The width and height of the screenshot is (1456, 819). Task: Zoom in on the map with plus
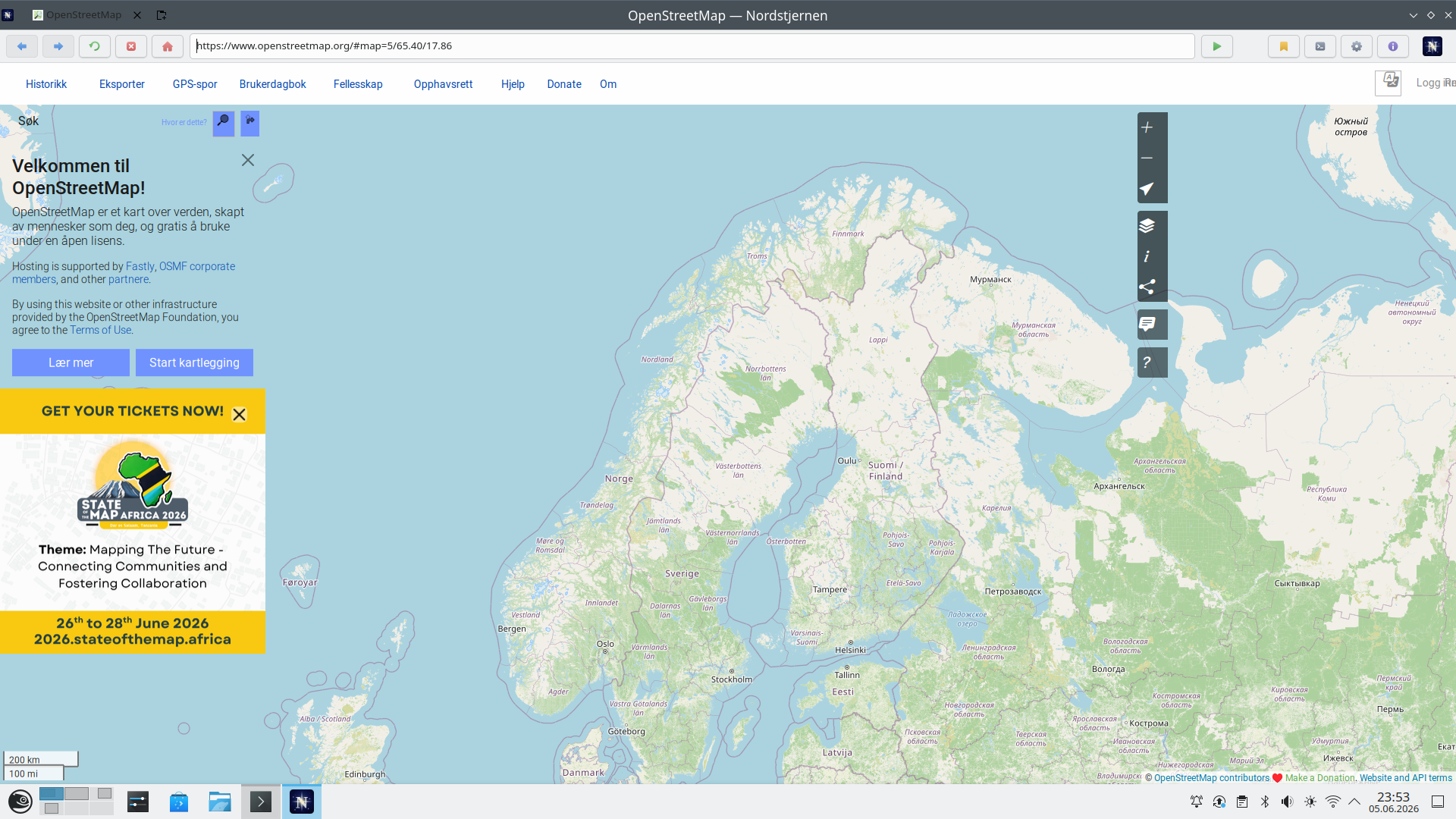pos(1152,127)
